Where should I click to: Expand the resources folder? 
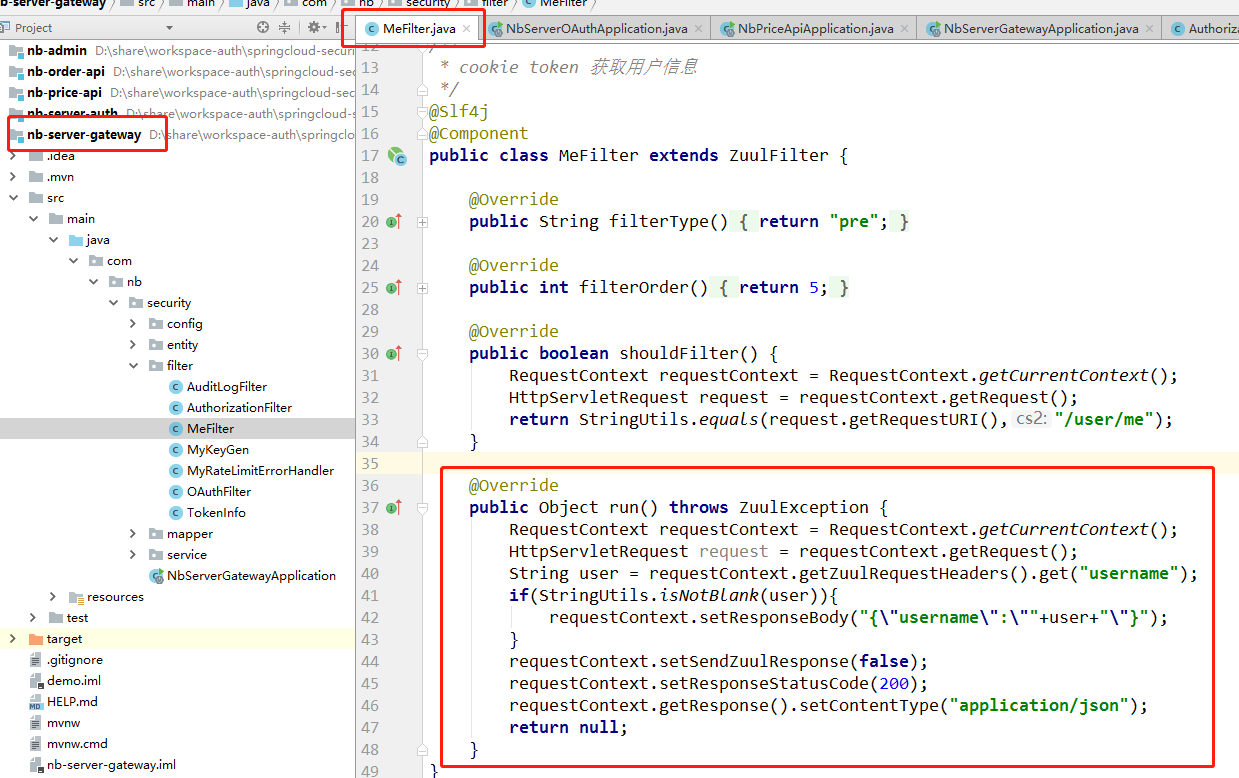(53, 597)
